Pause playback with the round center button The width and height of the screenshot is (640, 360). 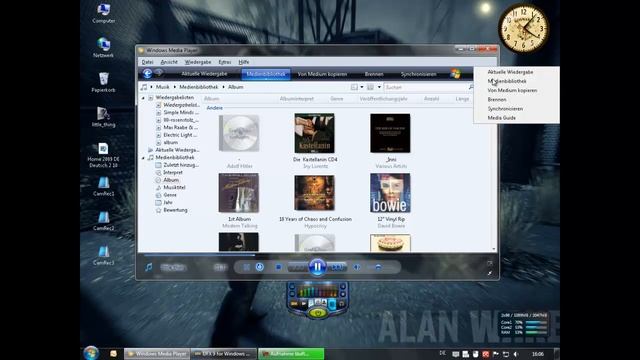pos(317,267)
